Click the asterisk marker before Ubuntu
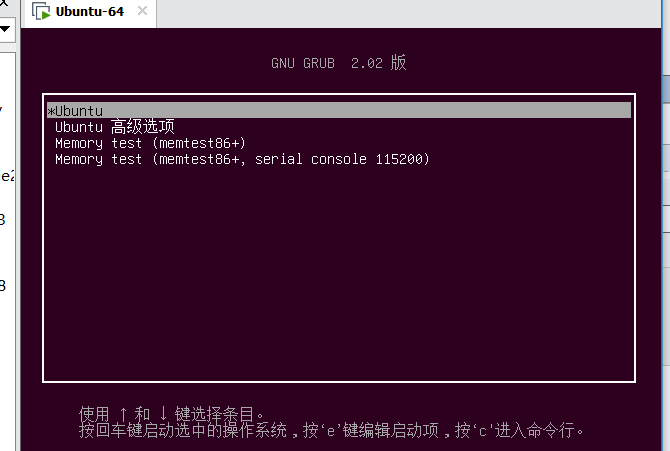 (x=50, y=111)
